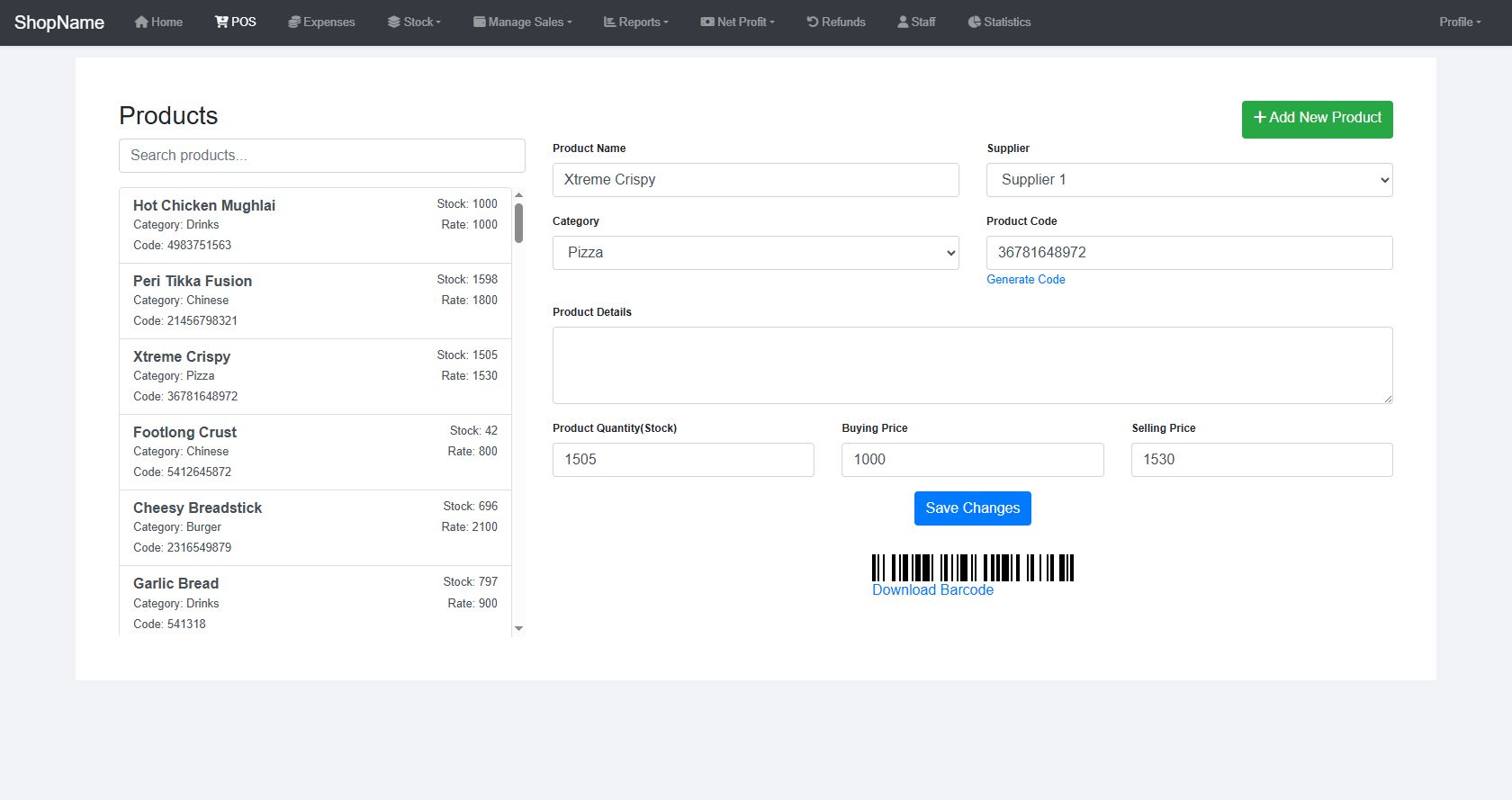Expand the Stock dropdown menu
This screenshot has height=800, width=1512.
click(x=414, y=22)
